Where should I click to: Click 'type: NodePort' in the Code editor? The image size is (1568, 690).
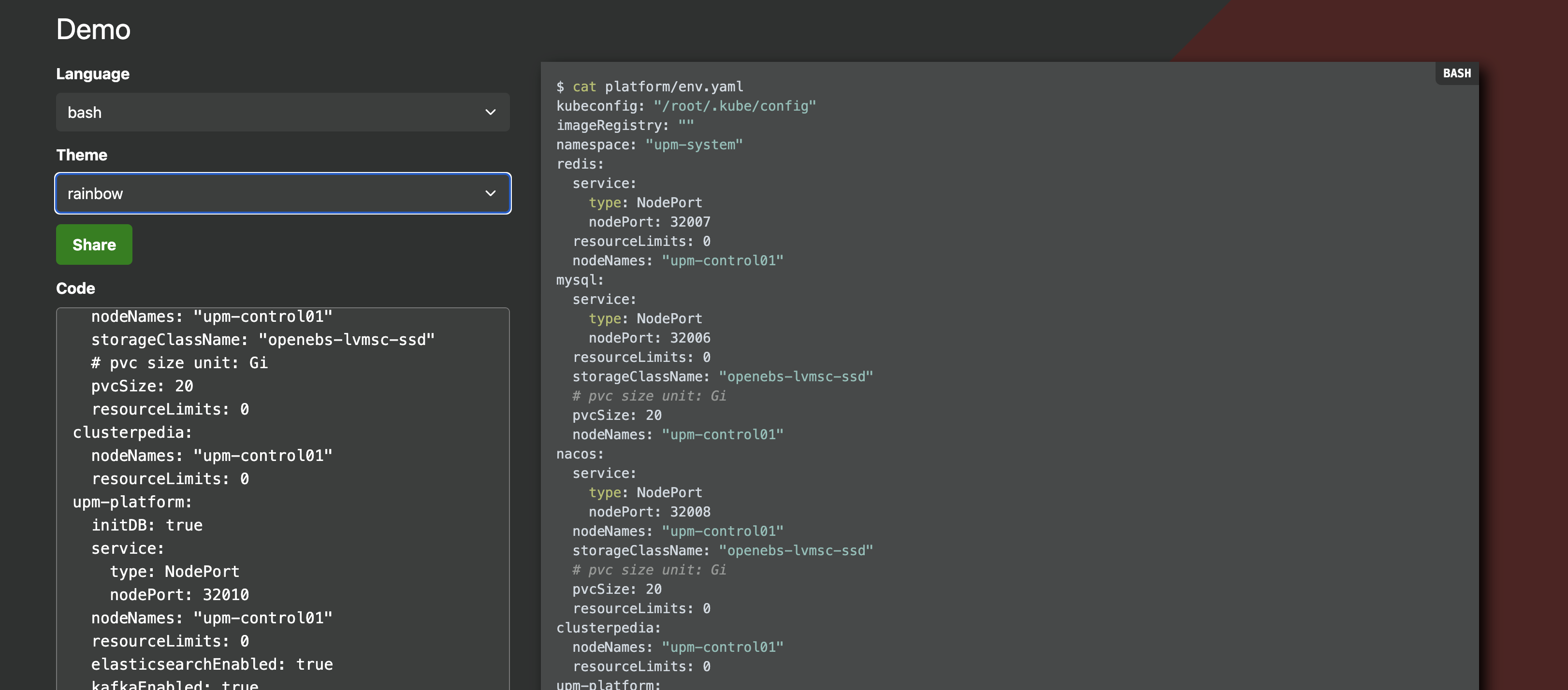tap(174, 571)
